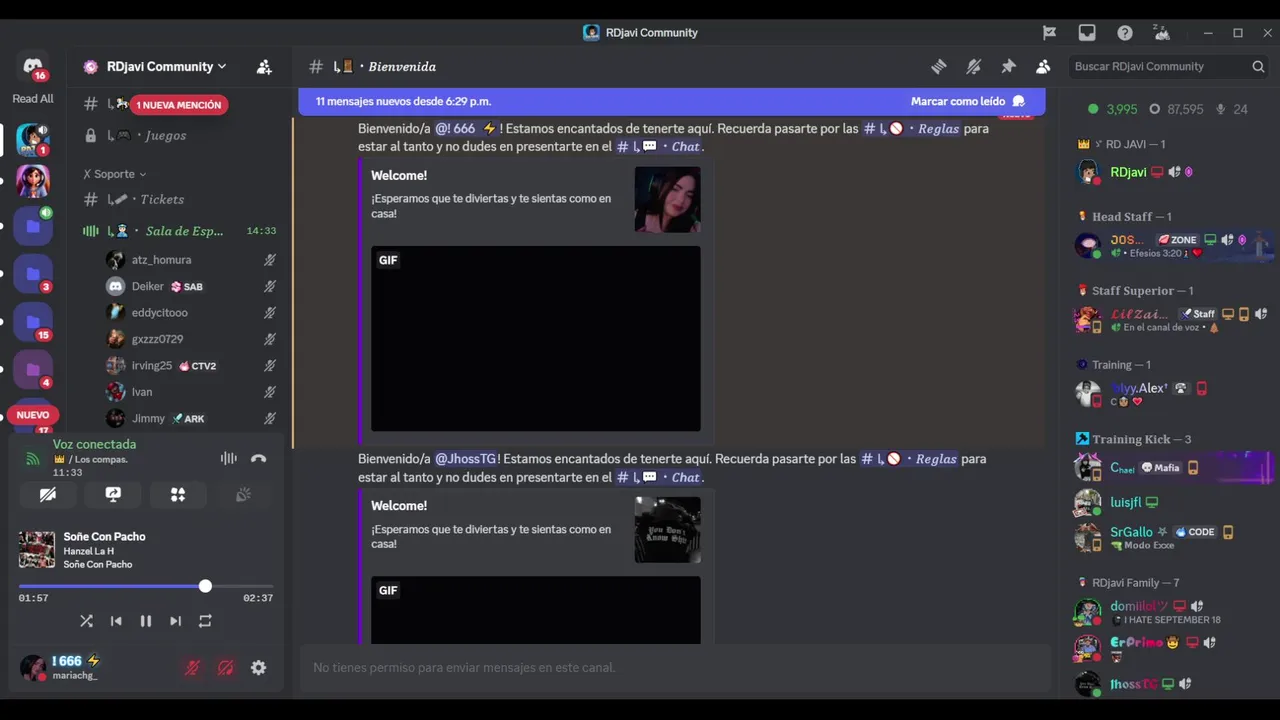The image size is (1280, 720).
Task: Click Read All under the home icon
Action: (x=33, y=99)
